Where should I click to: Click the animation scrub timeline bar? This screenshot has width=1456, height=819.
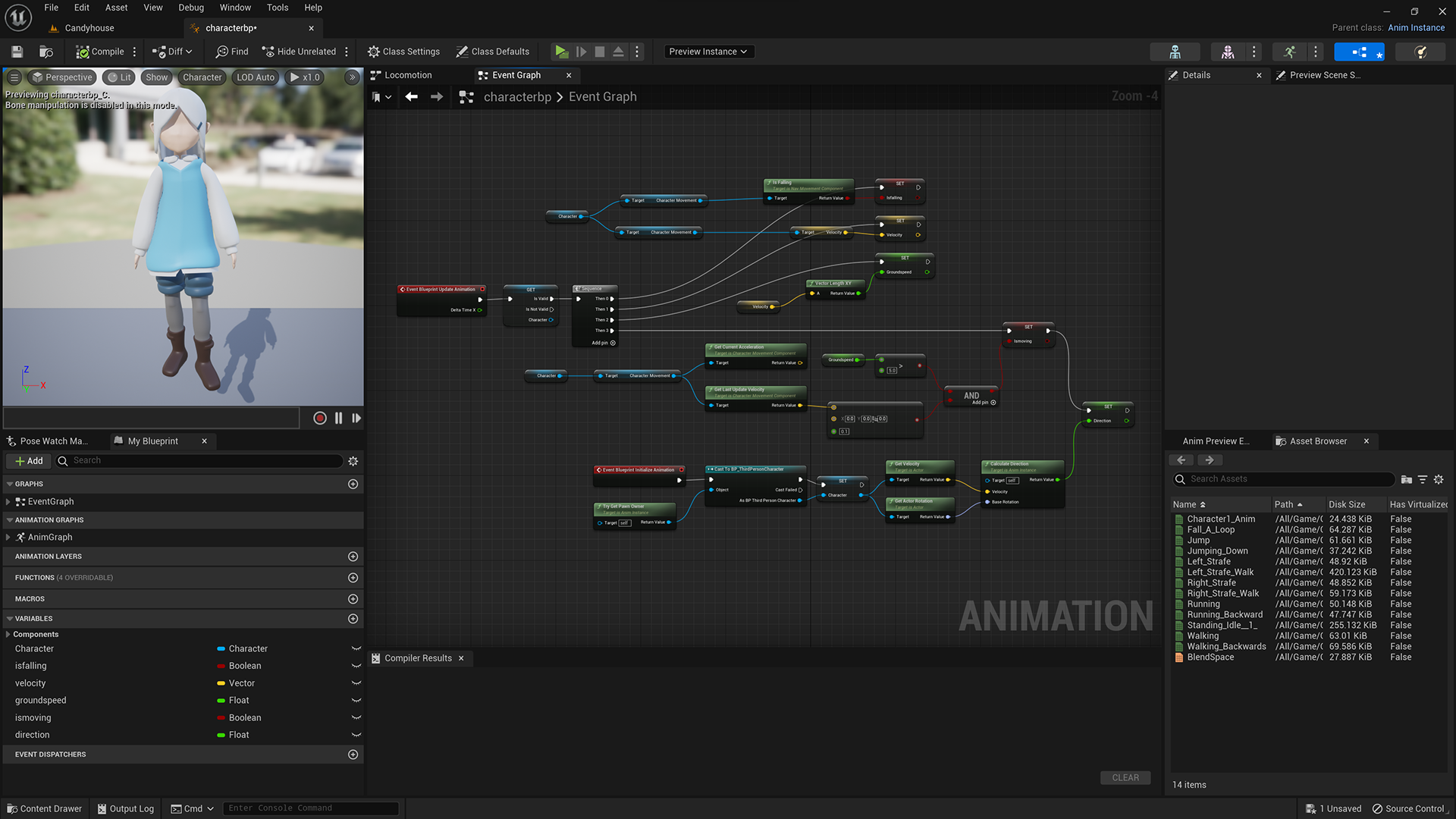click(x=151, y=418)
